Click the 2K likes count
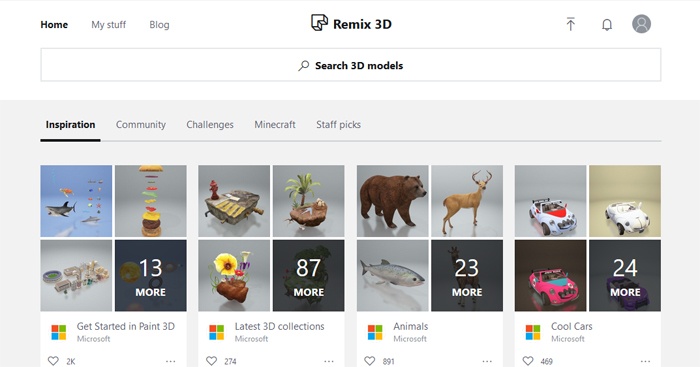 pyautogui.click(x=71, y=361)
